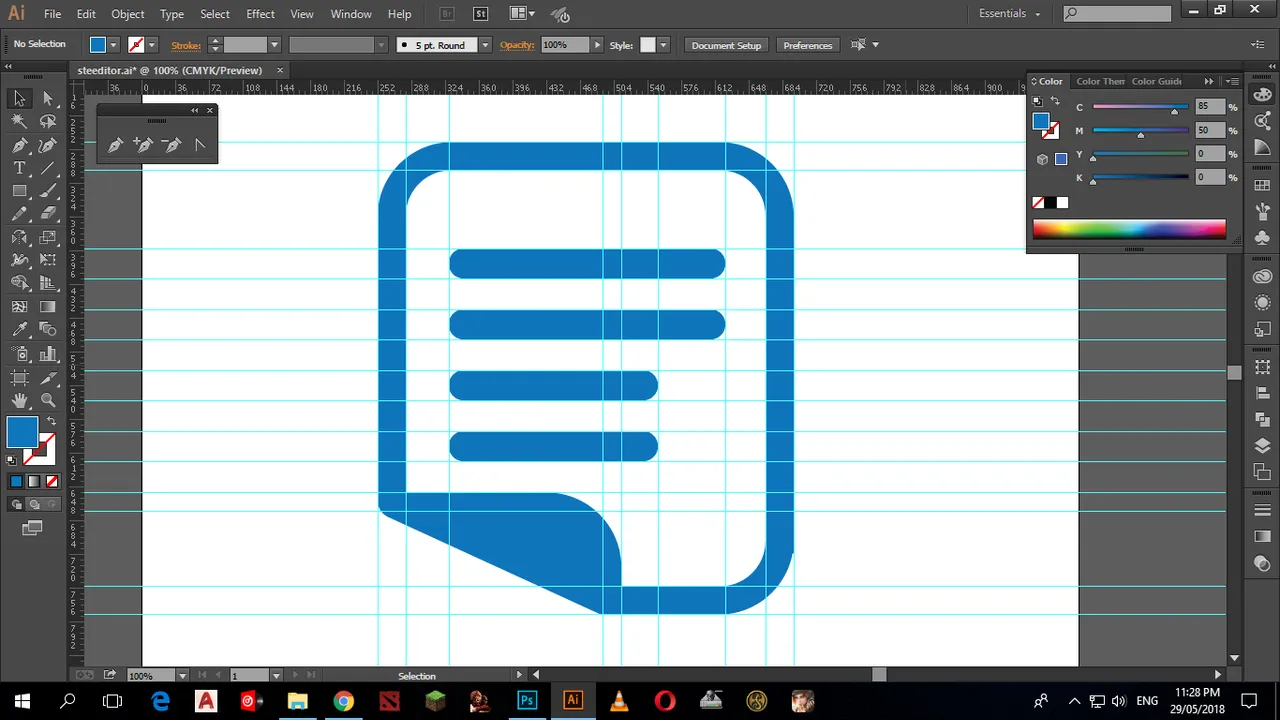Click the Cyan slider in Color panel
Image resolution: width=1280 pixels, height=720 pixels.
coord(1140,107)
